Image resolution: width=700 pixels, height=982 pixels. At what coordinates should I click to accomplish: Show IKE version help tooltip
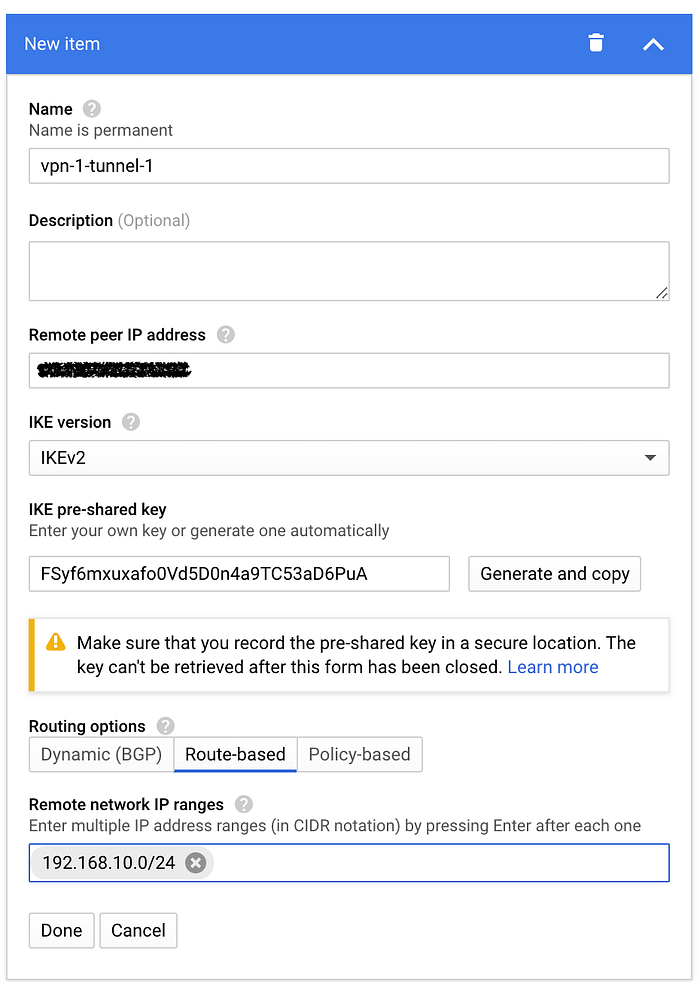coord(131,422)
